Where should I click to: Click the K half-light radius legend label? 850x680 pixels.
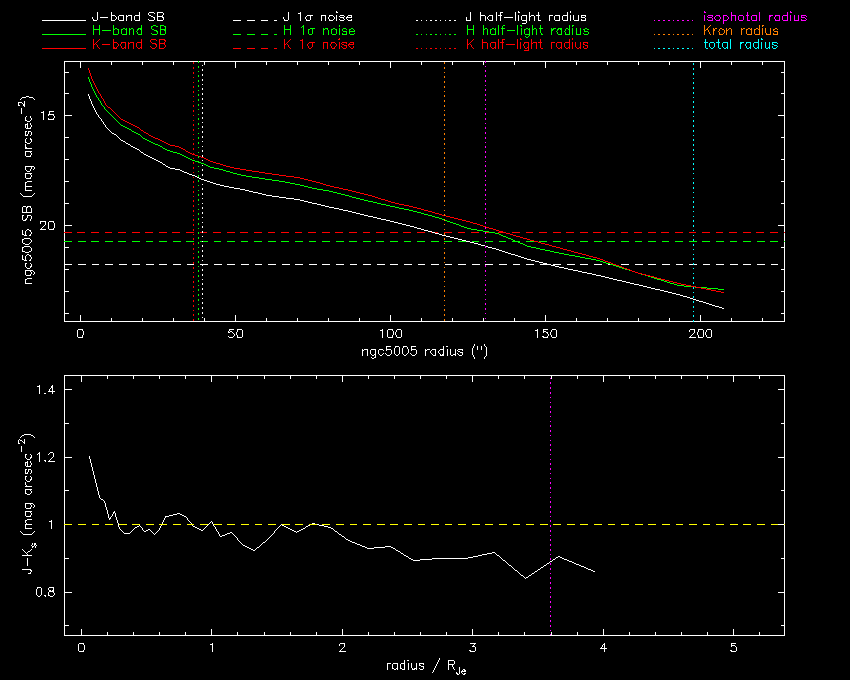526,45
